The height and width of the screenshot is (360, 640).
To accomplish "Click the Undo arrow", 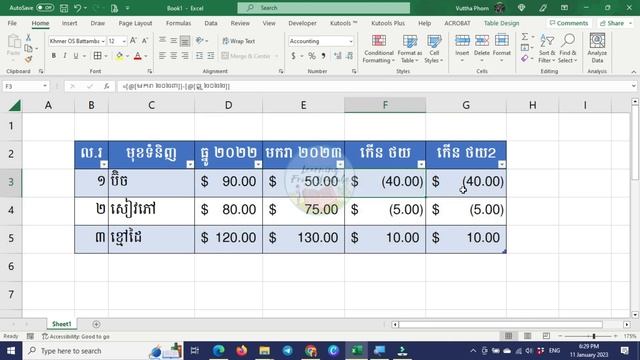I will coord(78,8).
